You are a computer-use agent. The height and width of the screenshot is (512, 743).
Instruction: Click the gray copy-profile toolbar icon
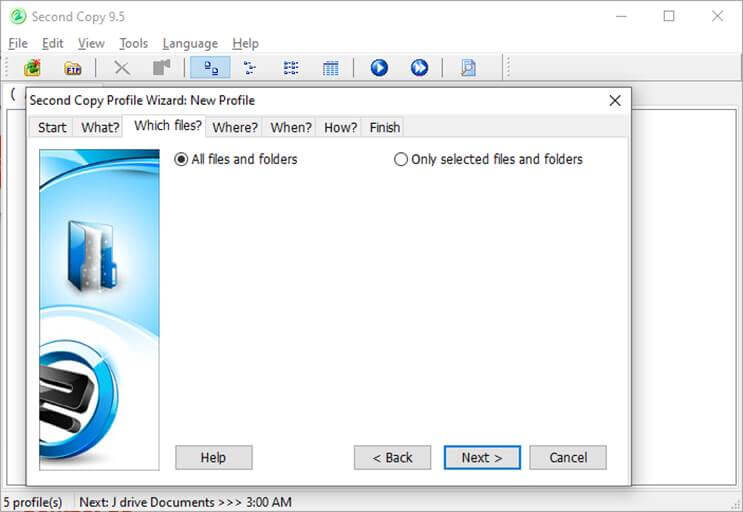click(x=162, y=68)
